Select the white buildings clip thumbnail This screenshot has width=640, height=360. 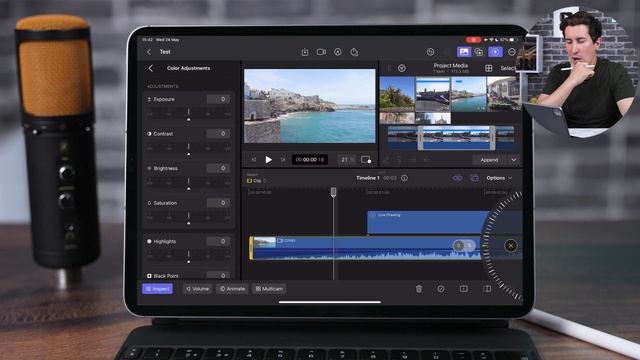(x=504, y=94)
